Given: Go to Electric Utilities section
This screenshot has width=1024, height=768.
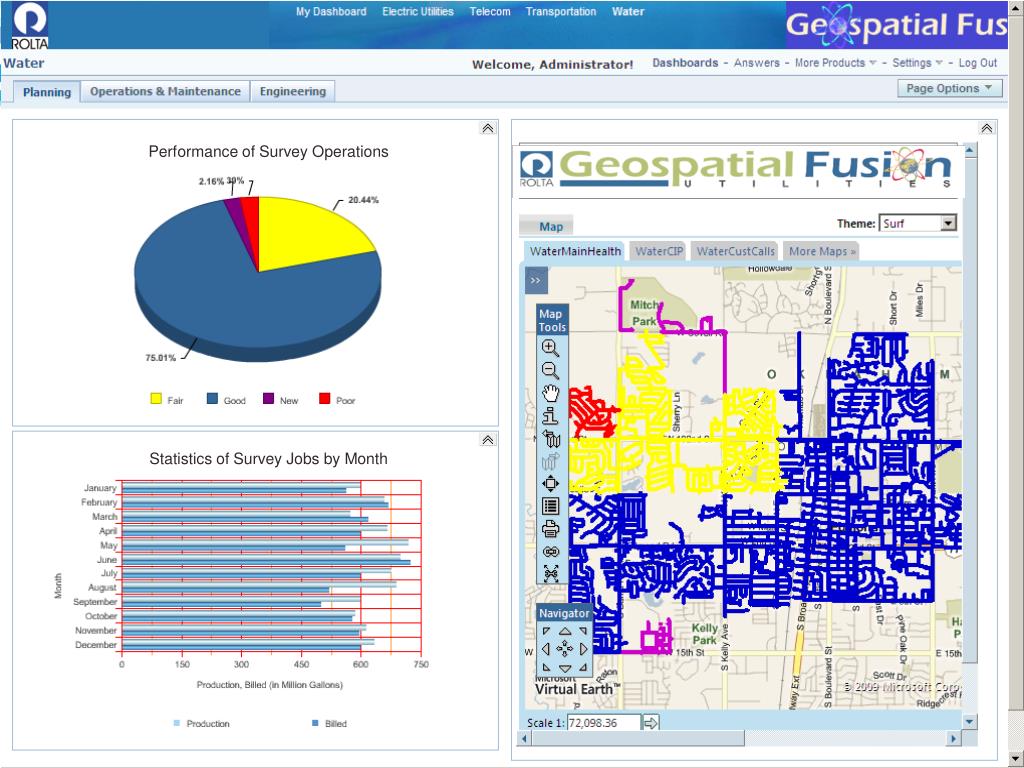Looking at the screenshot, I should coord(418,12).
